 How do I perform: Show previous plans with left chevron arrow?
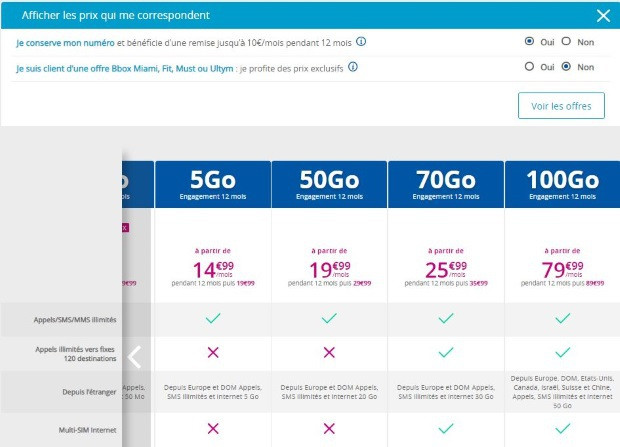pyautogui.click(x=134, y=357)
